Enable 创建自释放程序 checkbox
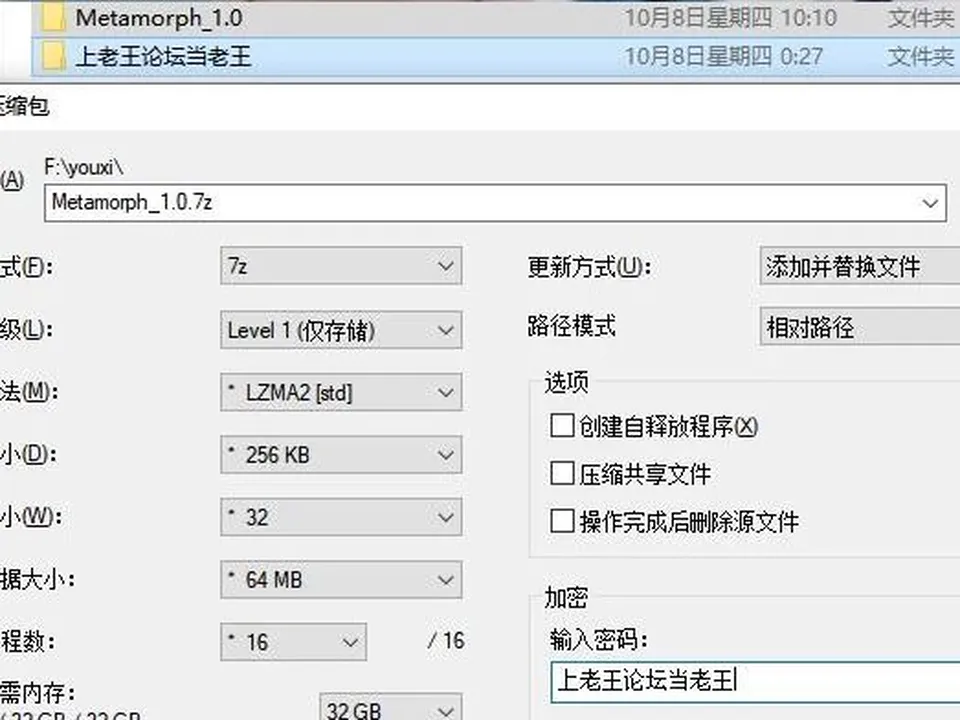 click(562, 426)
